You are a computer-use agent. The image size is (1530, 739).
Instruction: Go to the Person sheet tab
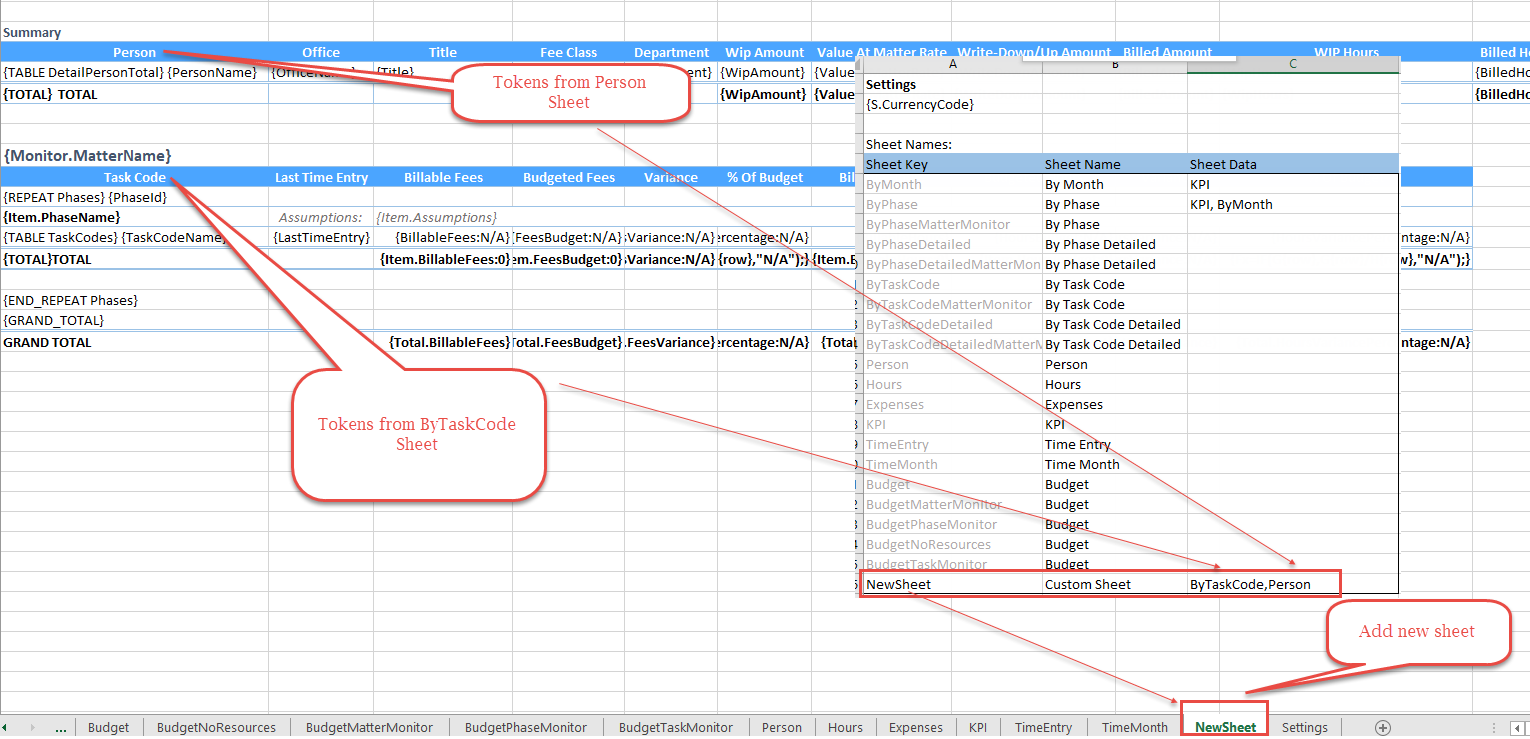pos(781,727)
